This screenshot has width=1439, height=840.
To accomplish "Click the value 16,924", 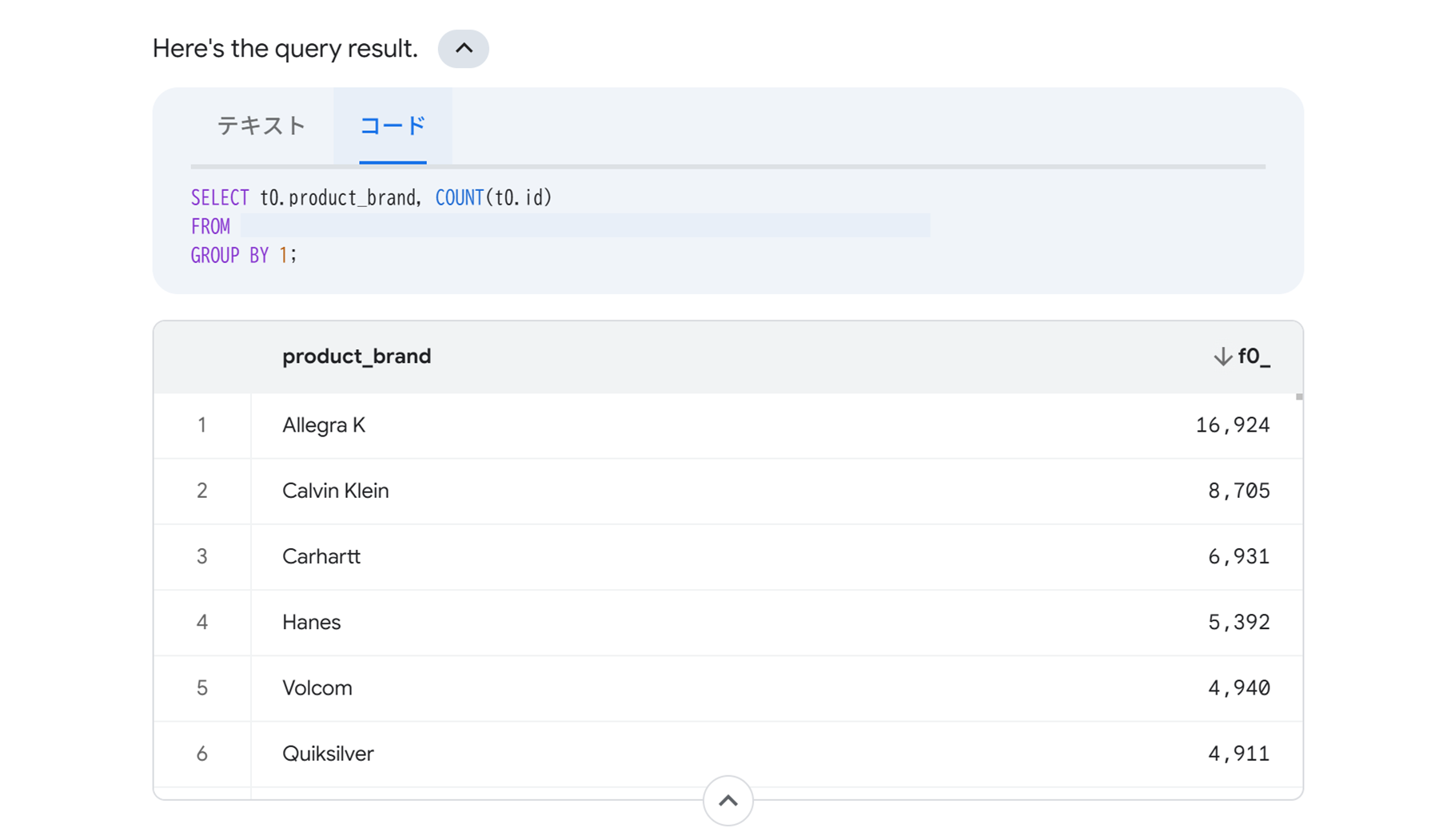I will point(1232,425).
